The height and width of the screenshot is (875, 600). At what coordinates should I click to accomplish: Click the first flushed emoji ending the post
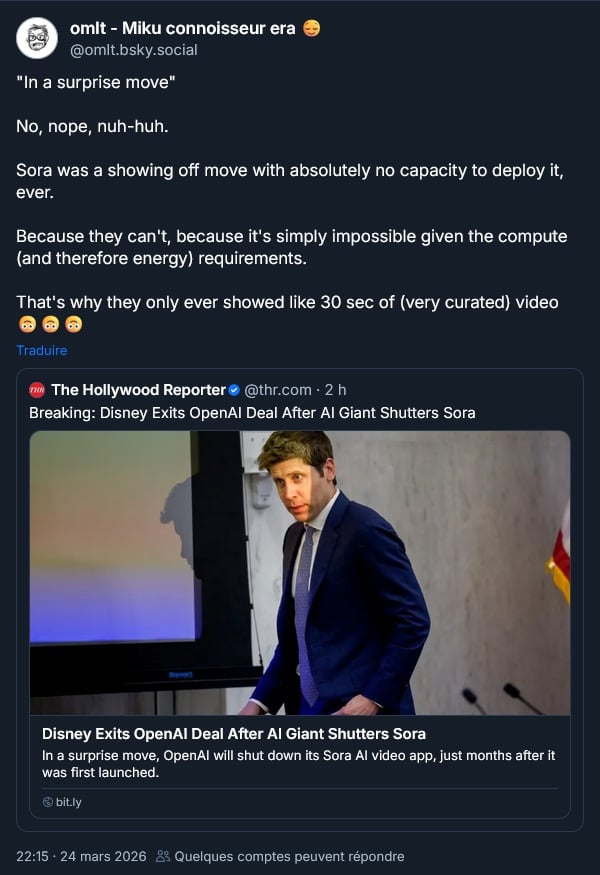tap(26, 324)
